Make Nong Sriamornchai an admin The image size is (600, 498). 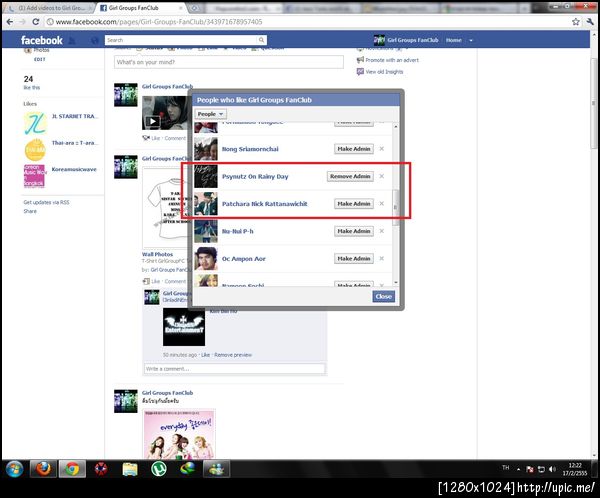coord(354,149)
